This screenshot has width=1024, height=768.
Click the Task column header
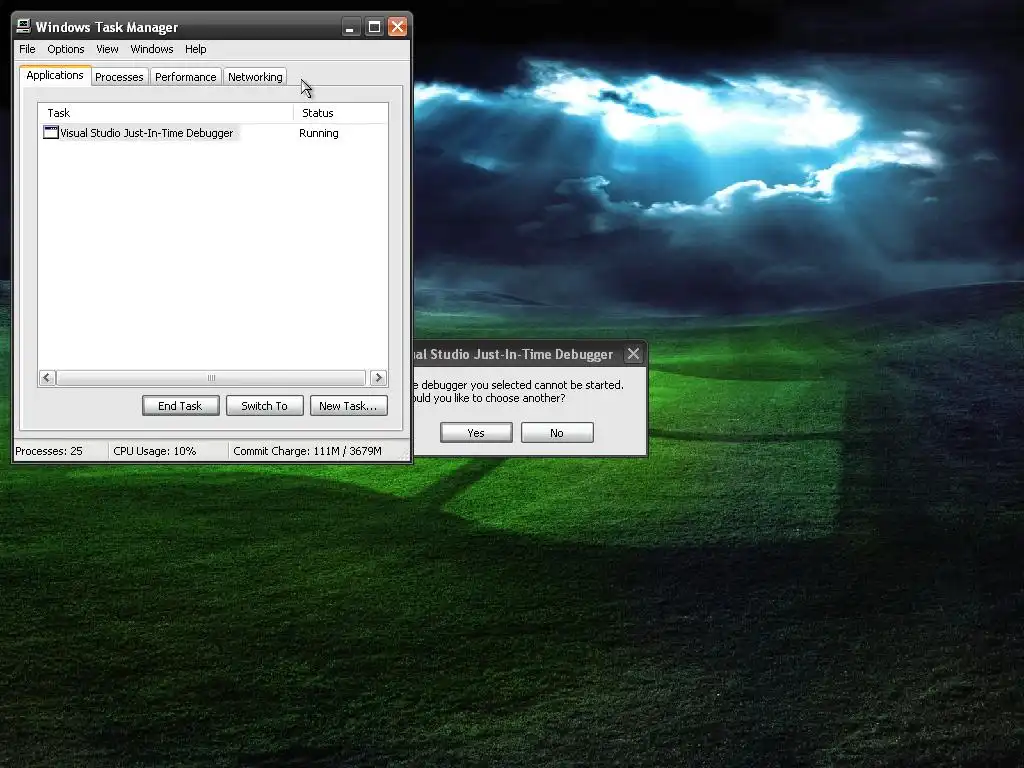pyautogui.click(x=166, y=113)
